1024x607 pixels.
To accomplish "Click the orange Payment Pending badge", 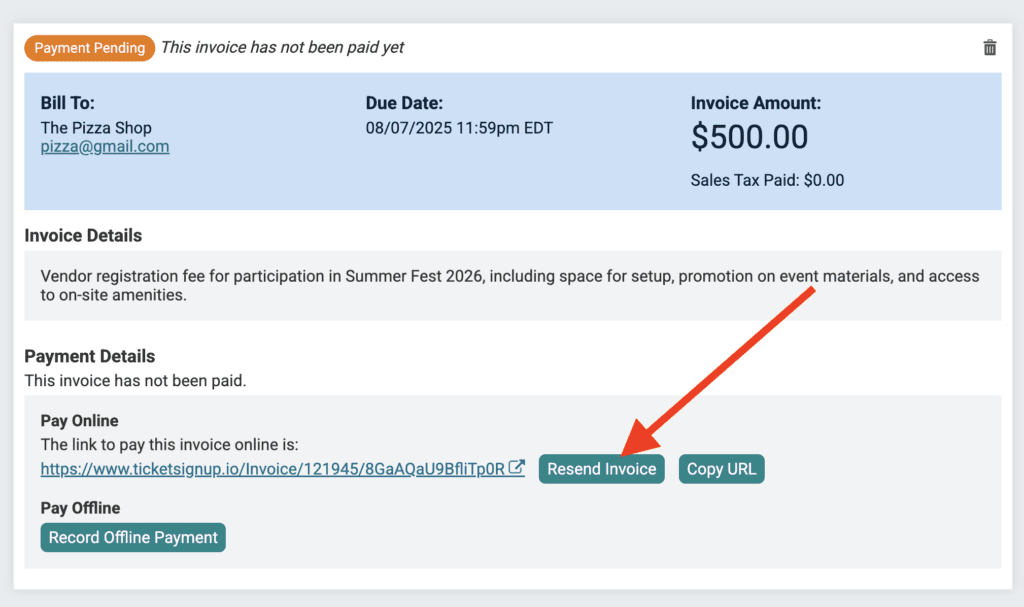I will [x=89, y=48].
